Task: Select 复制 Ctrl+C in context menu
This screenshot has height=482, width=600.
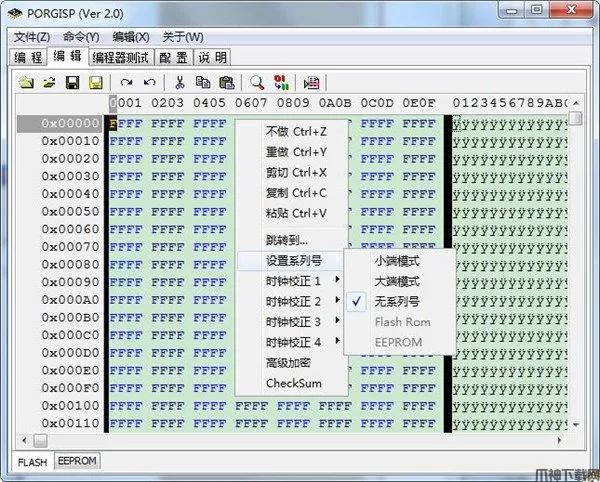Action: point(292,193)
